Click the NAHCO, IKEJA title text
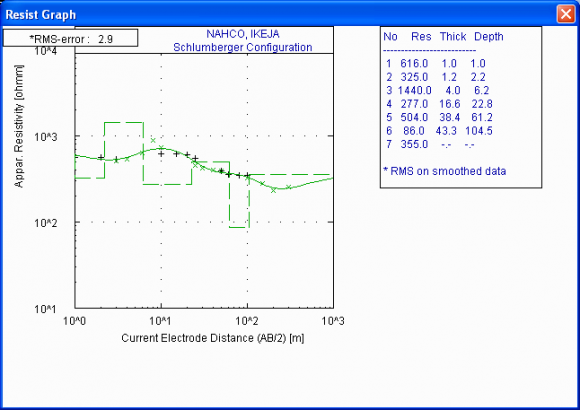580x410 pixels. tap(243, 34)
